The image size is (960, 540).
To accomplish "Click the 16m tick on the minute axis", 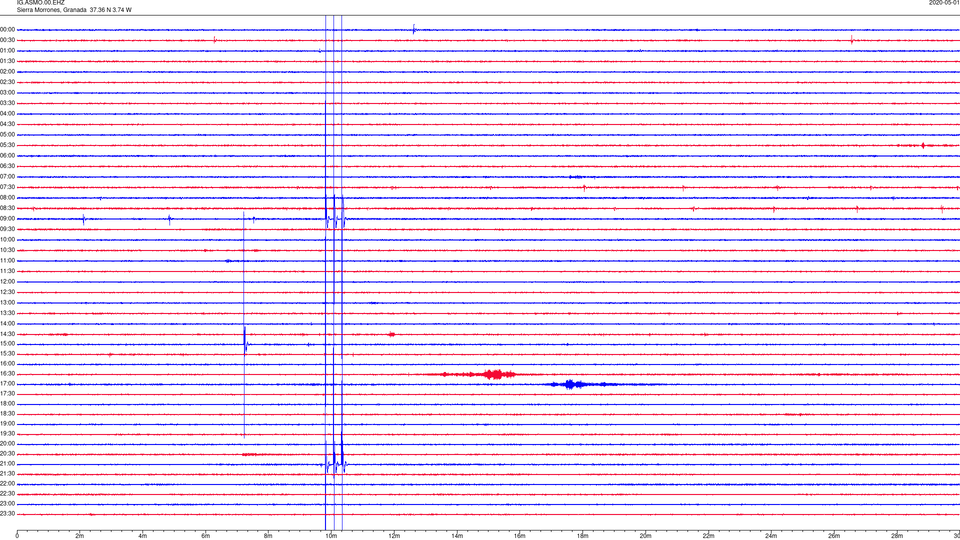I will [x=520, y=536].
